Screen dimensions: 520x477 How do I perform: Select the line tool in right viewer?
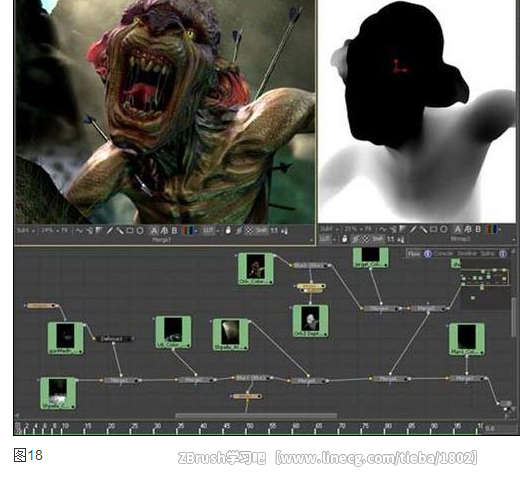[x=414, y=229]
